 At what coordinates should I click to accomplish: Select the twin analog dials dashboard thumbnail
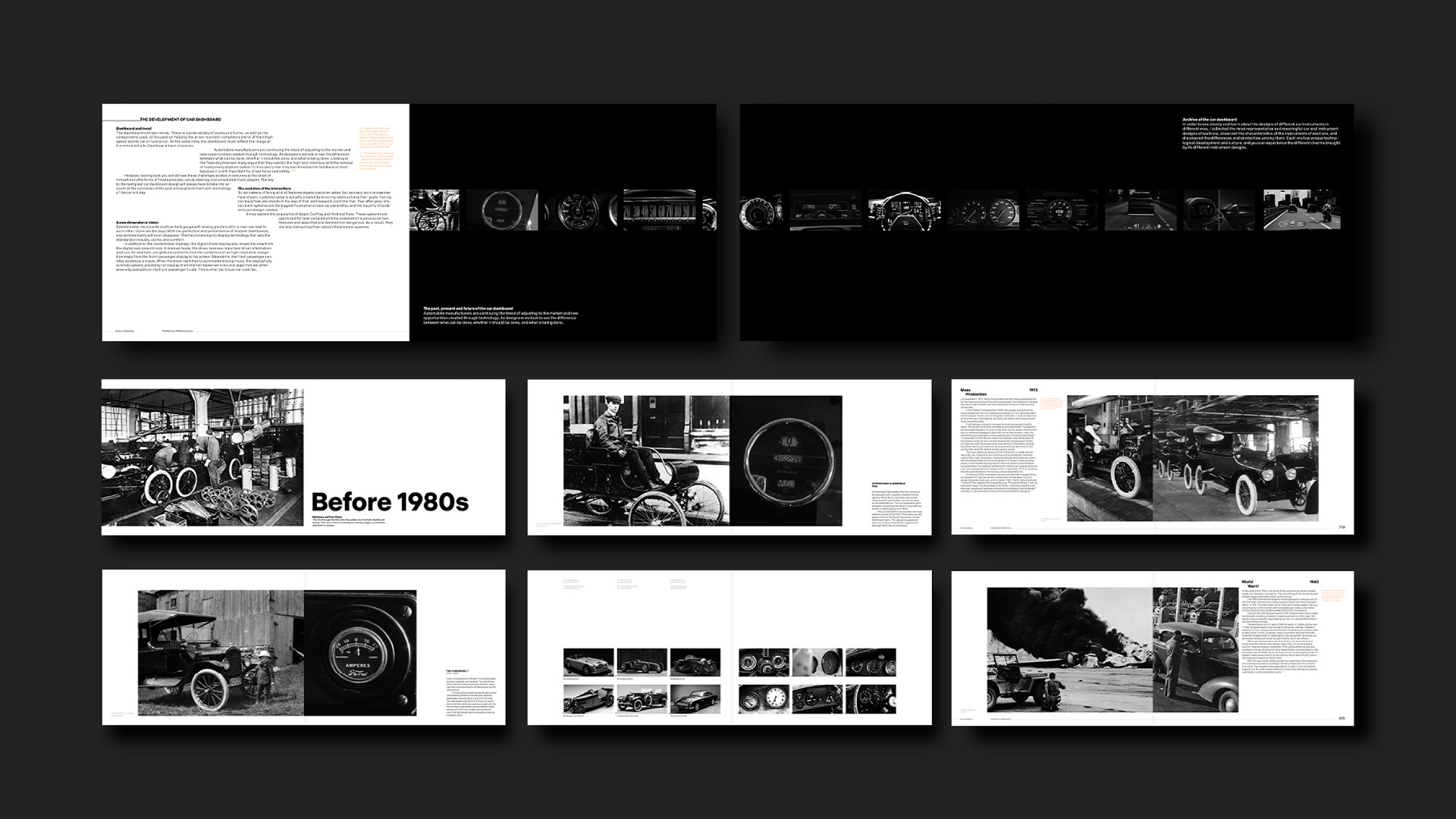pyautogui.click(x=985, y=210)
